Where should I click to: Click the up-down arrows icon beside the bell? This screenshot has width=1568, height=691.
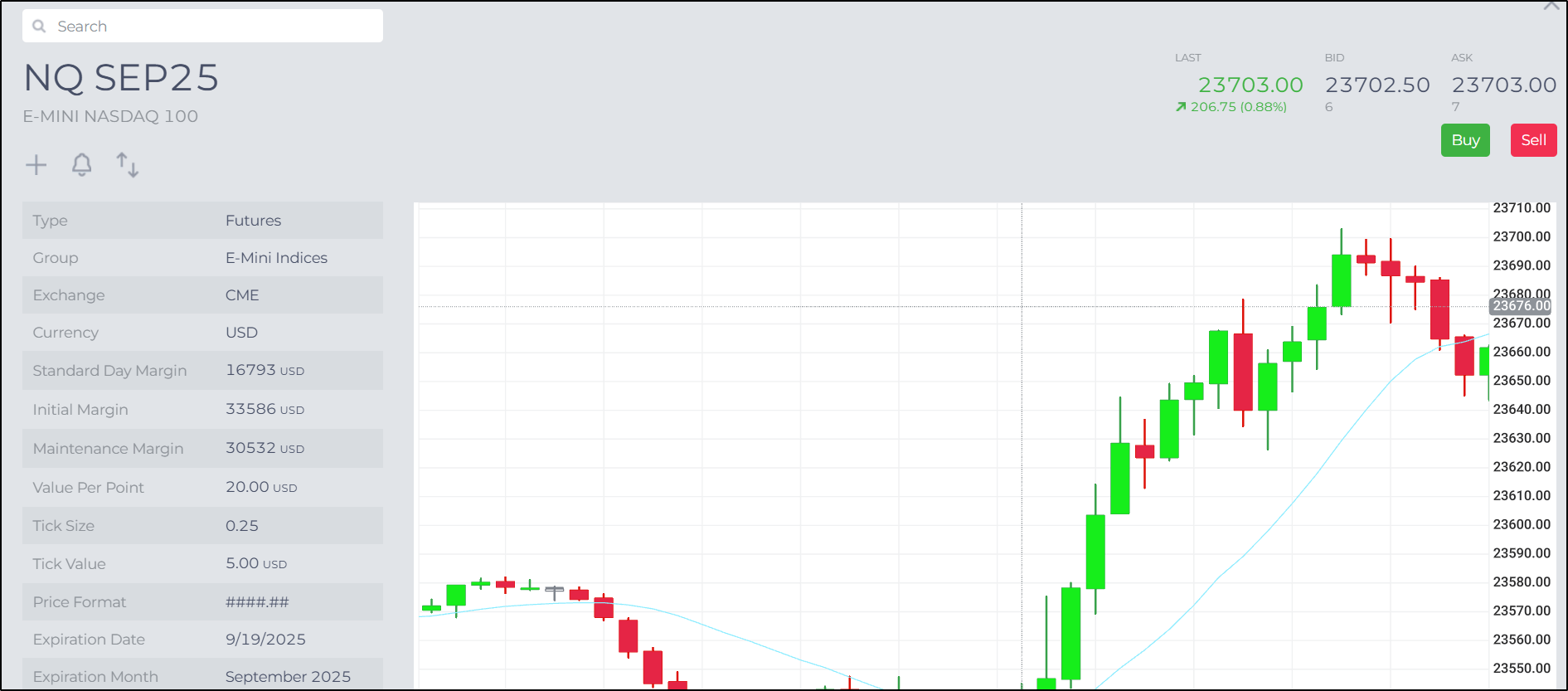coord(127,165)
